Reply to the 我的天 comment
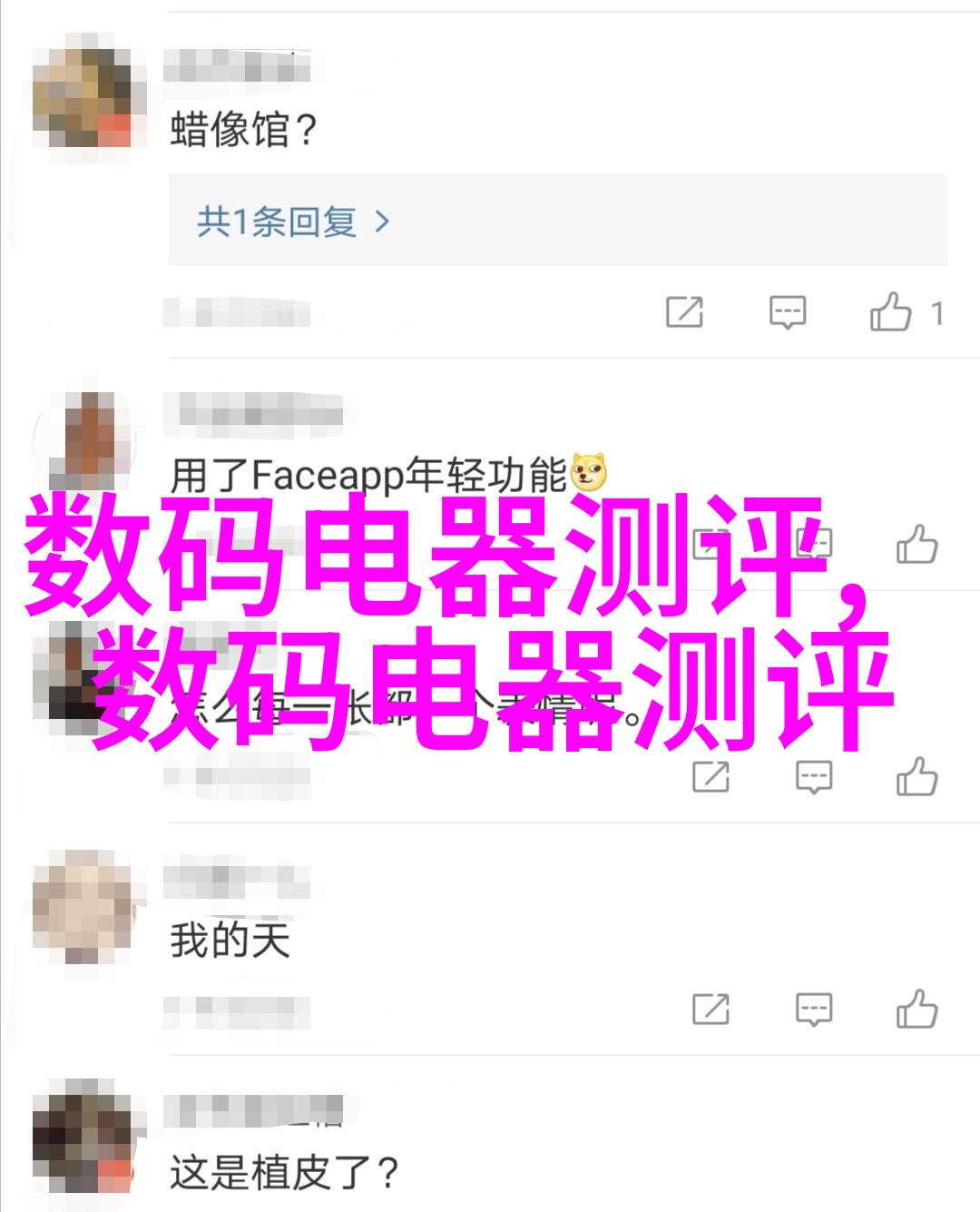 coord(813,1009)
